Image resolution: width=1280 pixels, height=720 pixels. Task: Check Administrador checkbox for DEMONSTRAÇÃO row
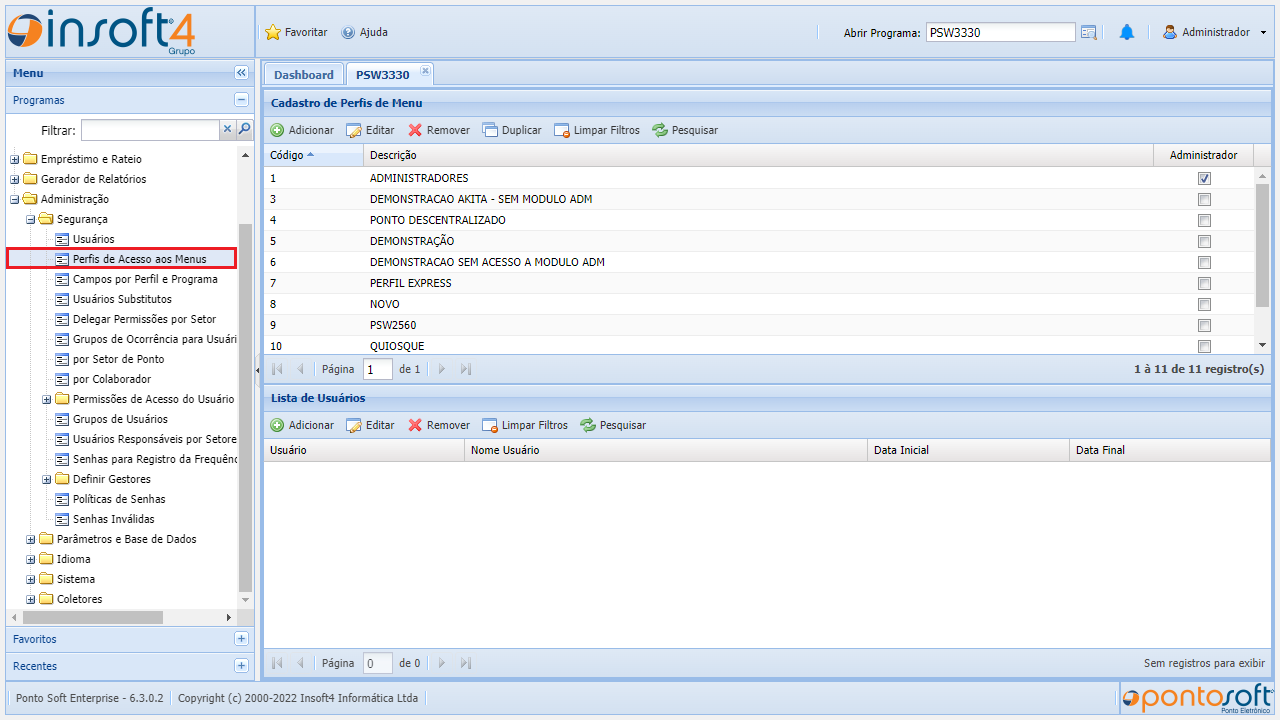[x=1204, y=241]
